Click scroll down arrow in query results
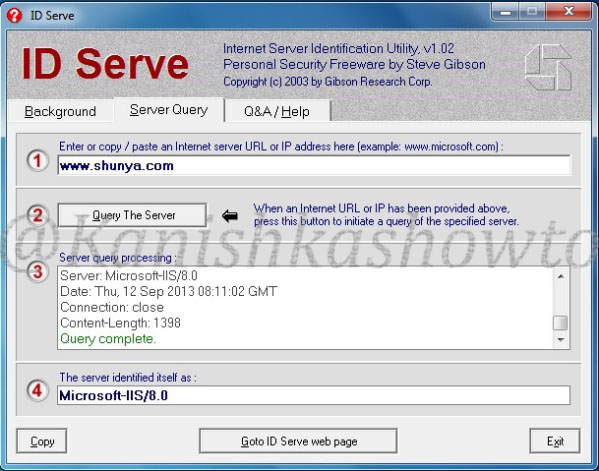 point(560,339)
